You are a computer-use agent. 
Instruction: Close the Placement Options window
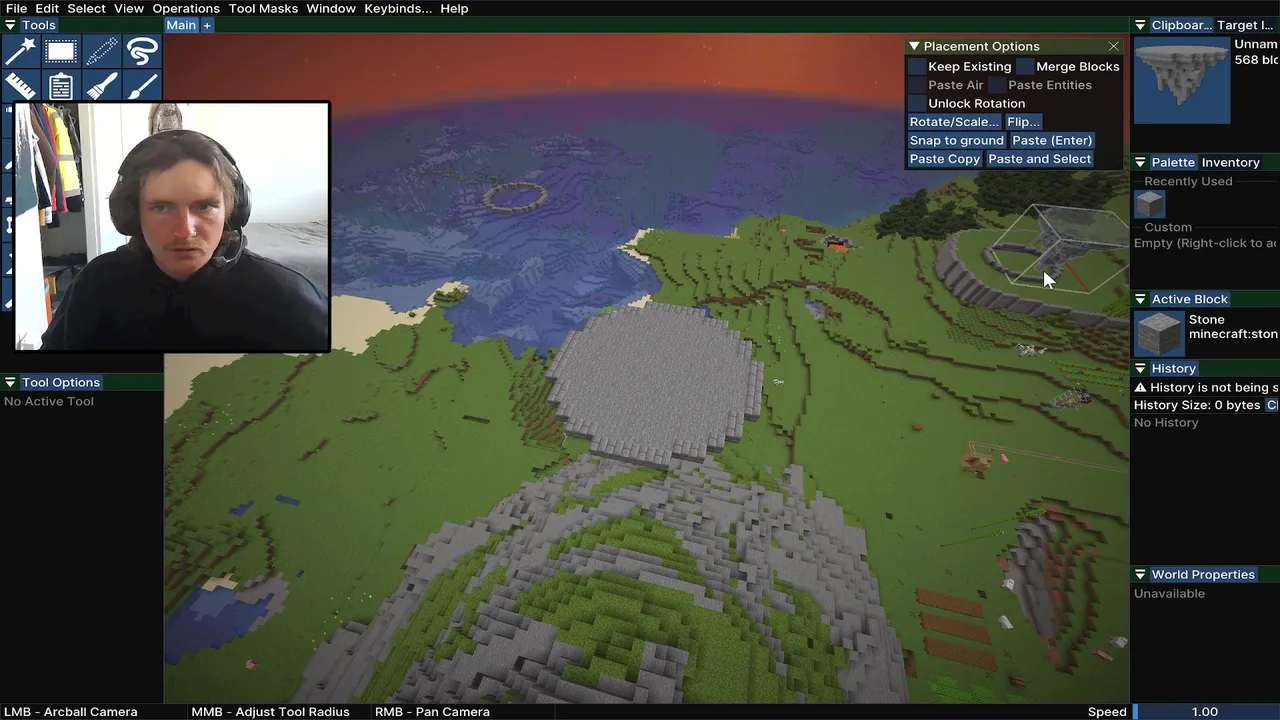(1113, 46)
